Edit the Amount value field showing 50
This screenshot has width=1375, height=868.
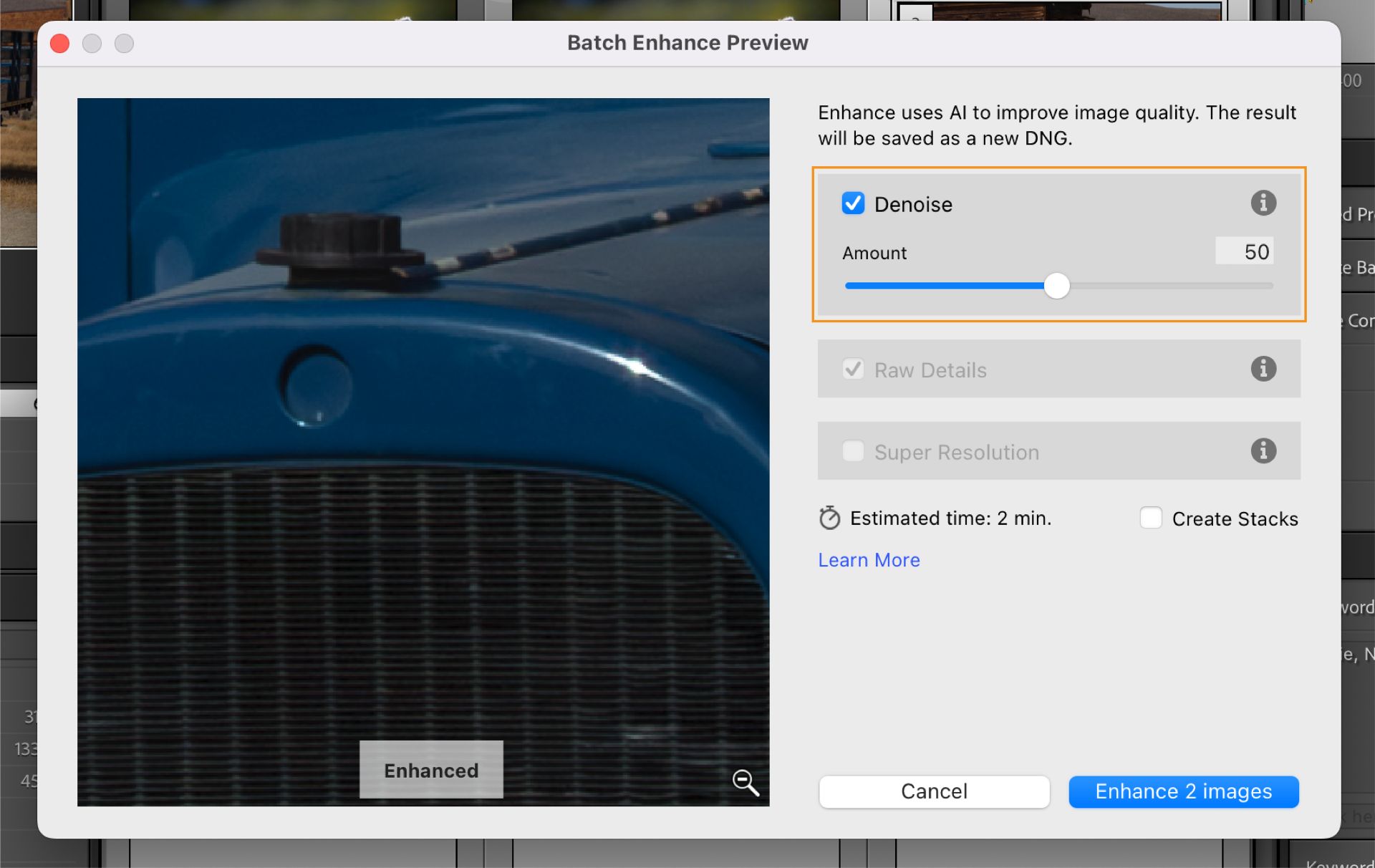(1244, 251)
